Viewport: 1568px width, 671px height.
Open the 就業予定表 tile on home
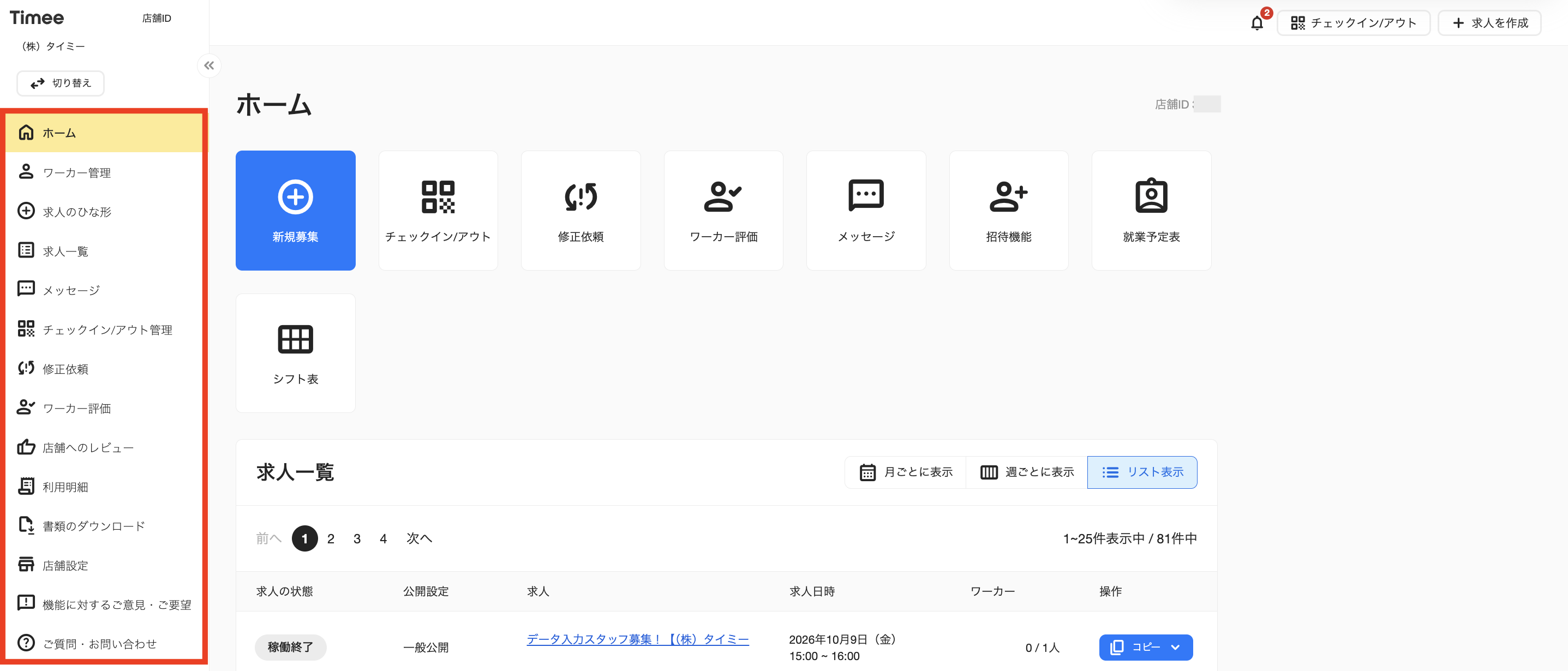1152,210
